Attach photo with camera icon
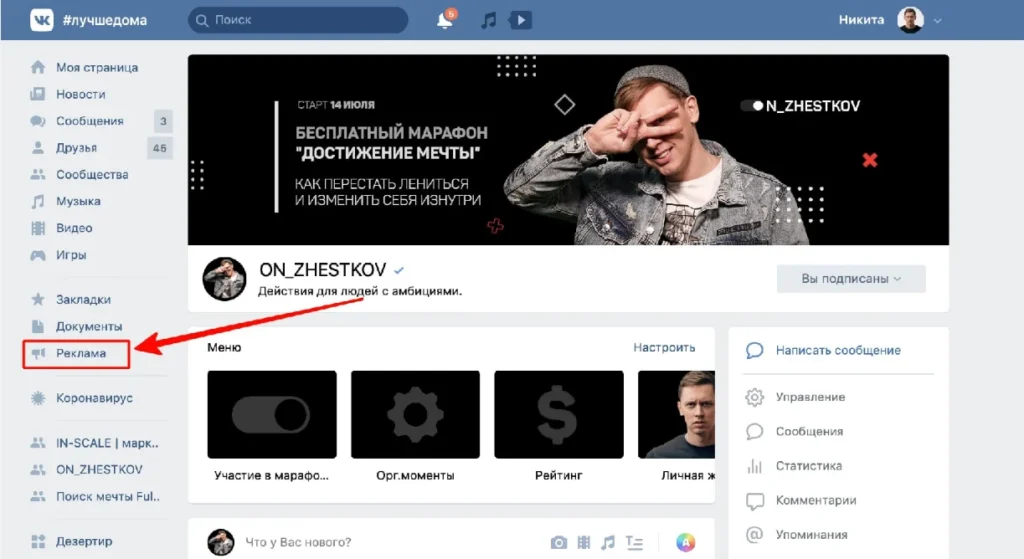Viewport: 1024px width, 559px height. pos(558,542)
